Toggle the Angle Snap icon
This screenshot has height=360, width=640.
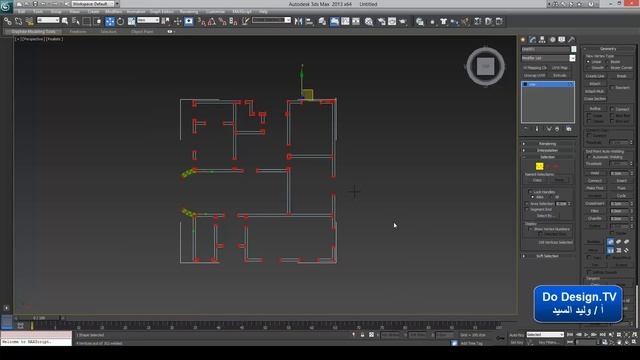pos(212,21)
